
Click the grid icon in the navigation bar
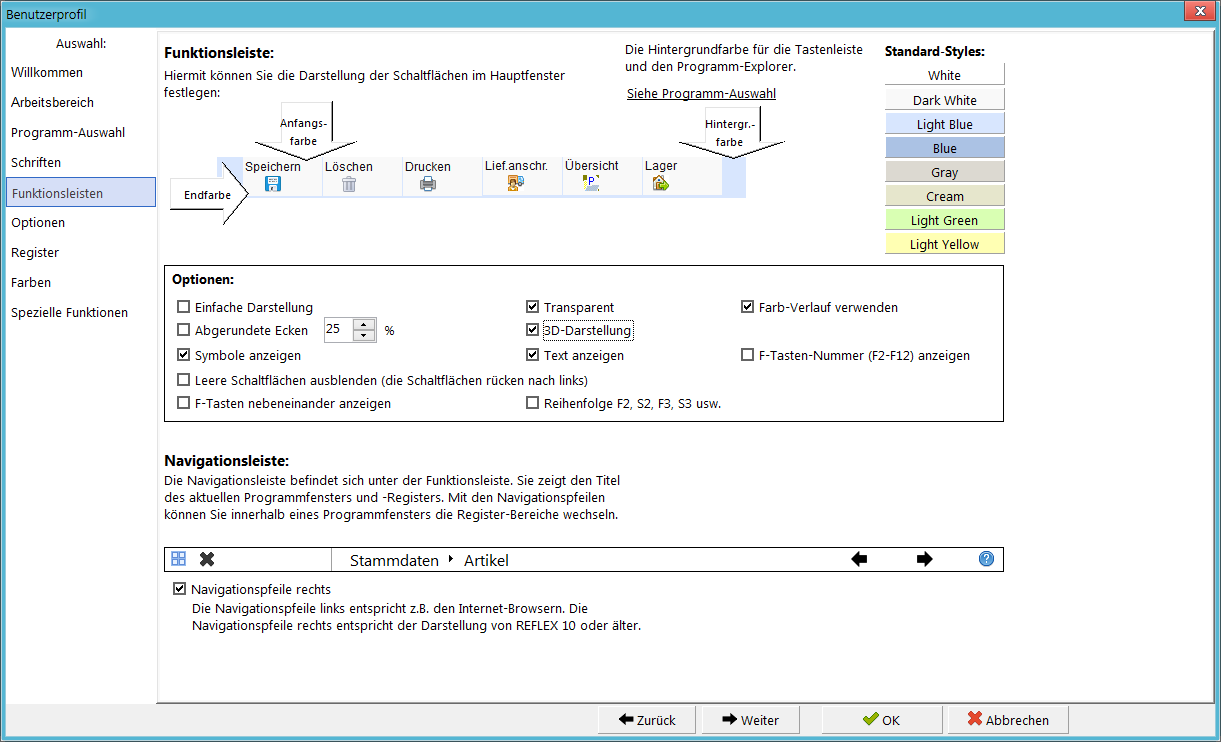pyautogui.click(x=178, y=559)
